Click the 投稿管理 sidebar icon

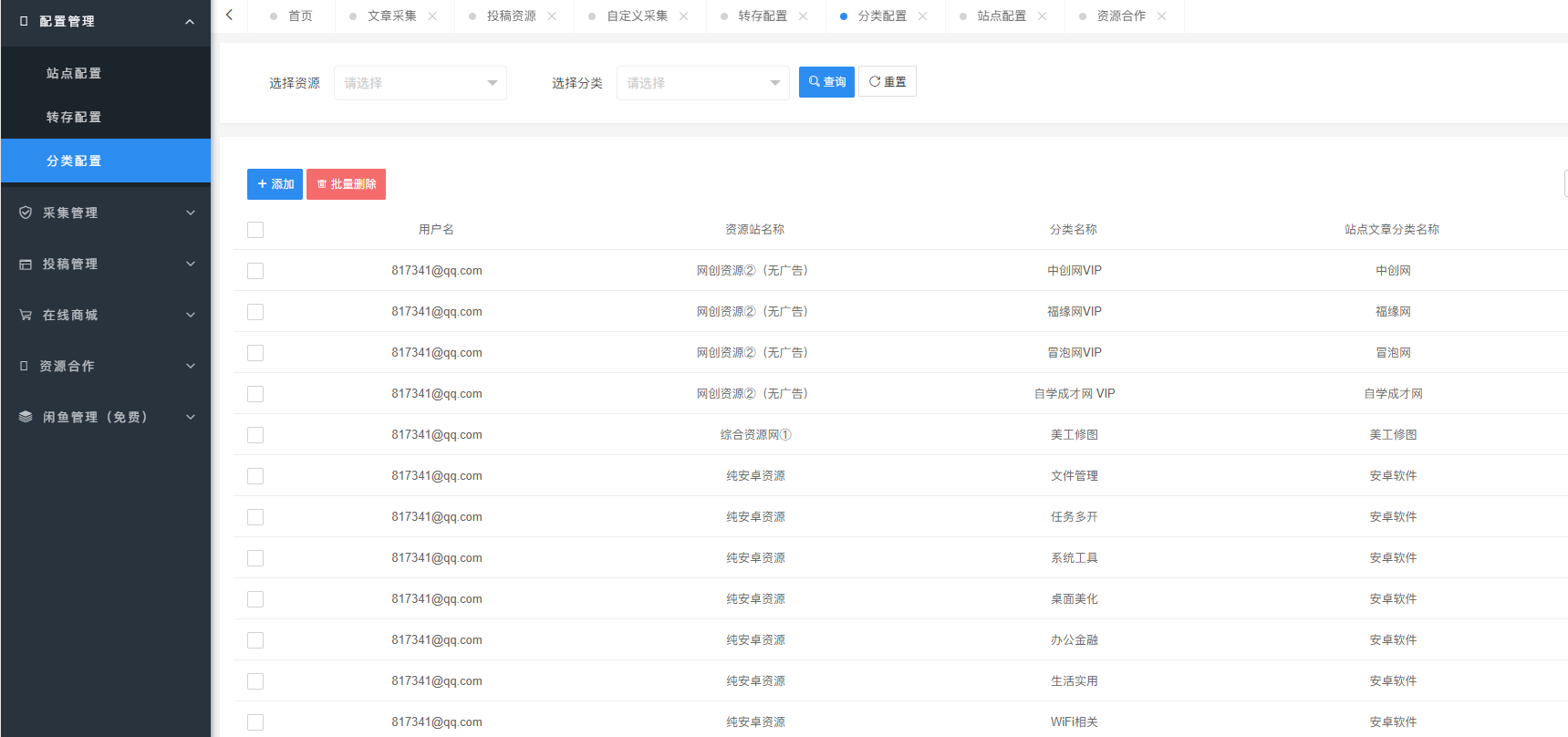click(26, 264)
